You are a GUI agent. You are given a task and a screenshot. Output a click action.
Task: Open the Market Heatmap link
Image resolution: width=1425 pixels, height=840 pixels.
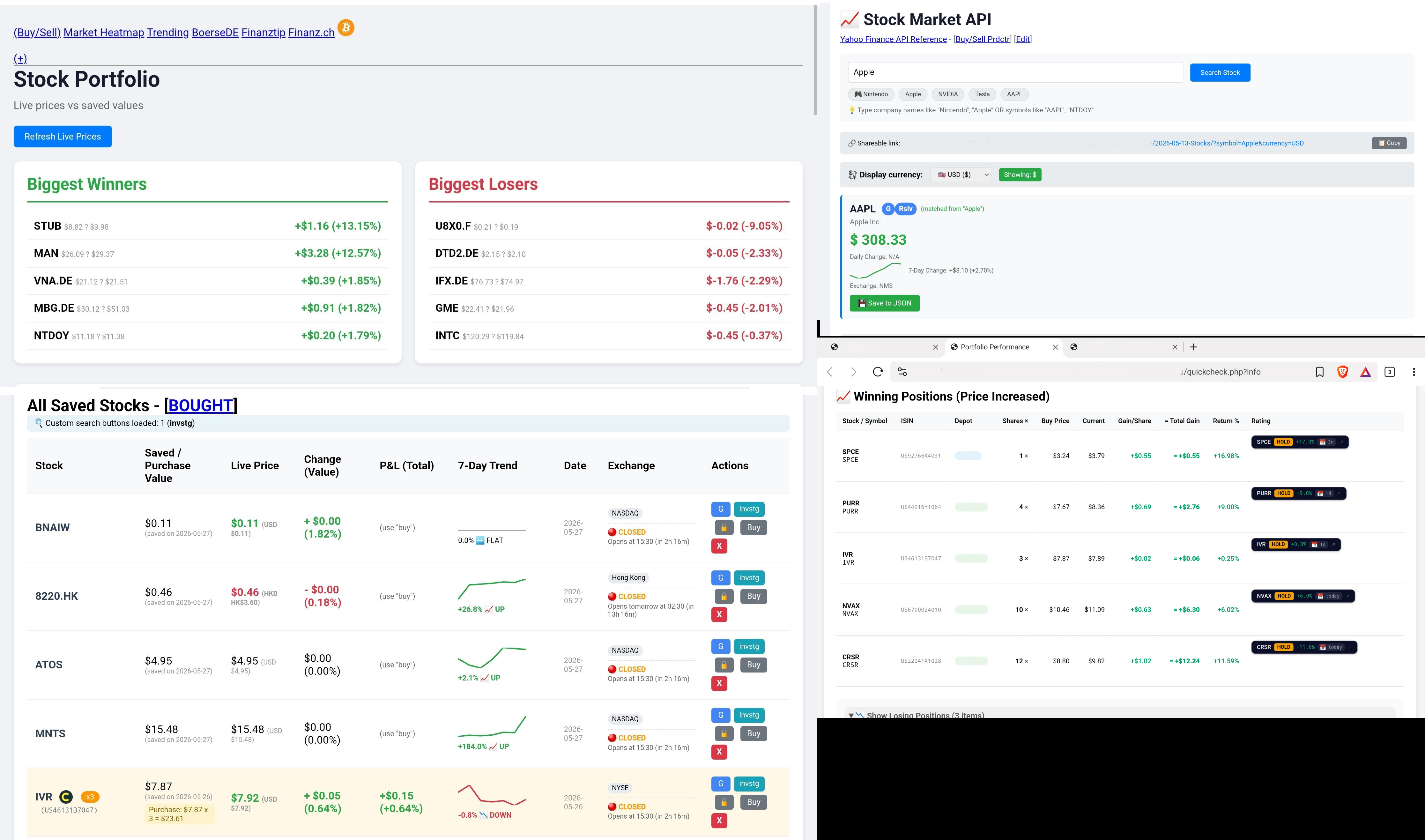click(x=104, y=32)
